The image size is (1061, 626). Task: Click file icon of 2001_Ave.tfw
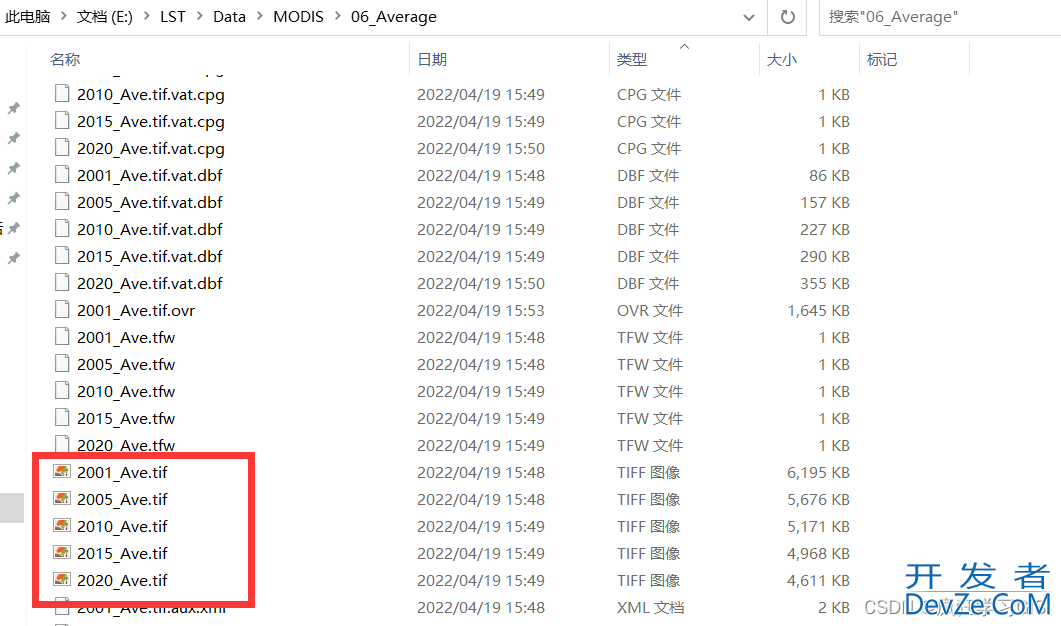click(62, 337)
